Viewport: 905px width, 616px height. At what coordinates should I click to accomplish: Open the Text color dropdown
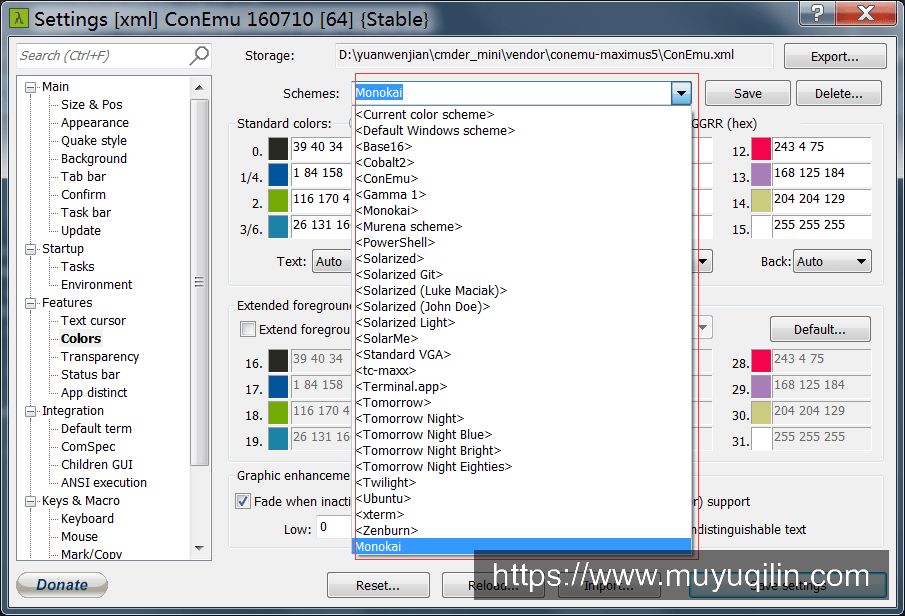pyautogui.click(x=332, y=262)
